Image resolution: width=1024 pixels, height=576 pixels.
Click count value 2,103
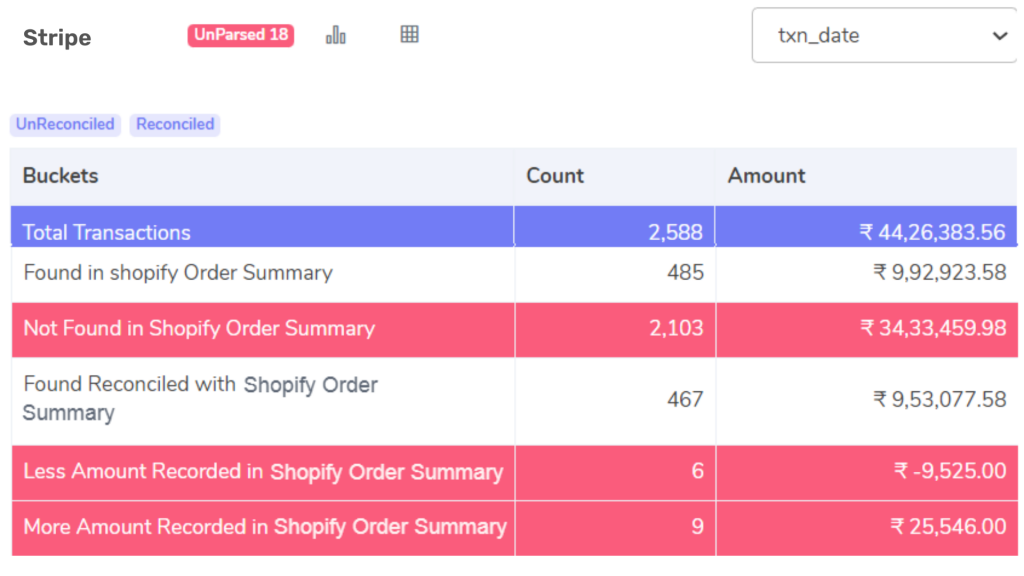point(676,328)
